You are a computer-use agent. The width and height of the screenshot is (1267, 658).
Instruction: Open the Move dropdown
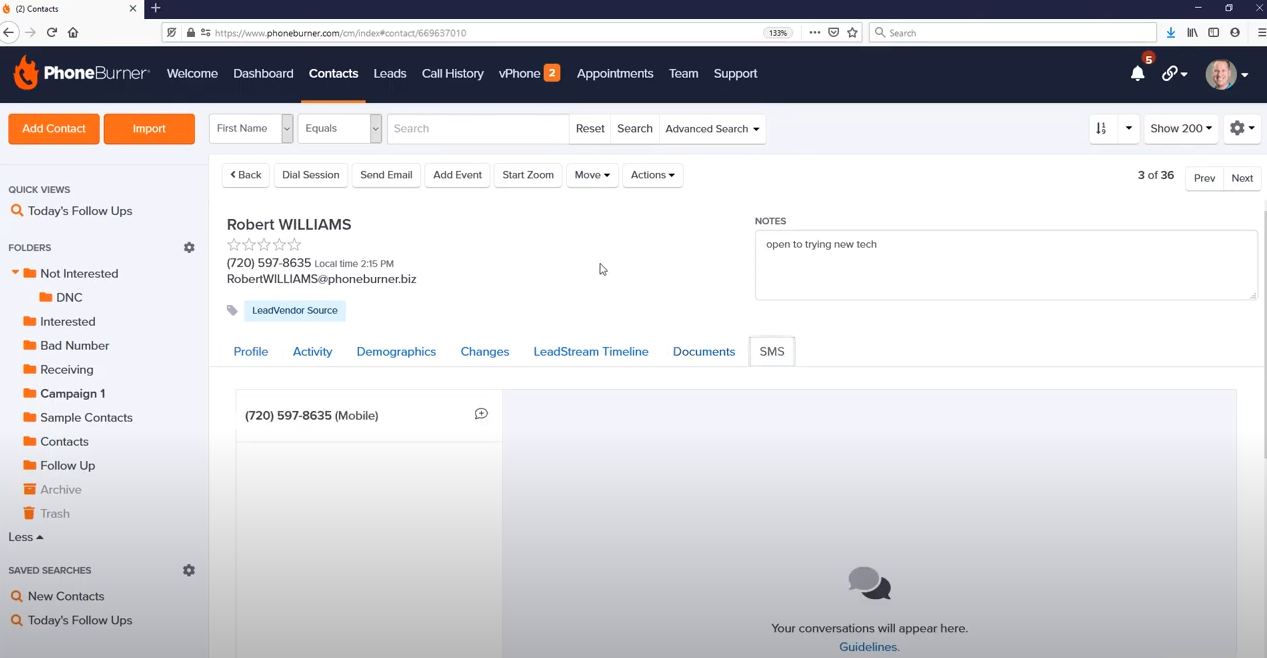point(592,175)
